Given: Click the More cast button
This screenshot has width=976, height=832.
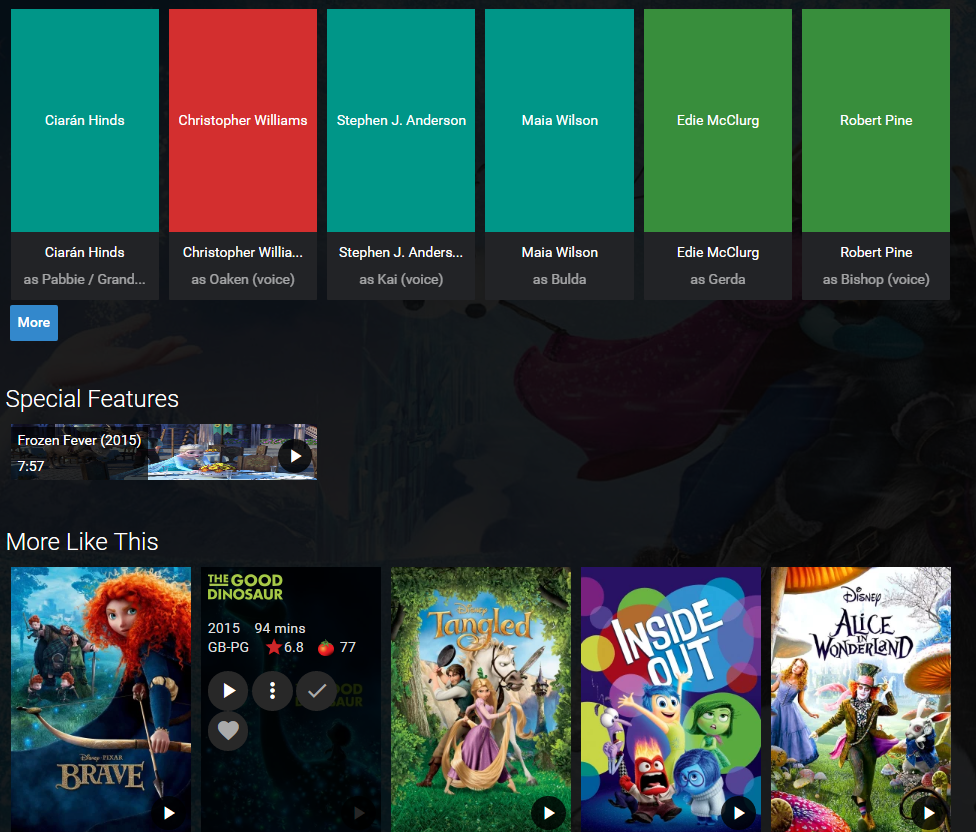Looking at the screenshot, I should pyautogui.click(x=34, y=323).
